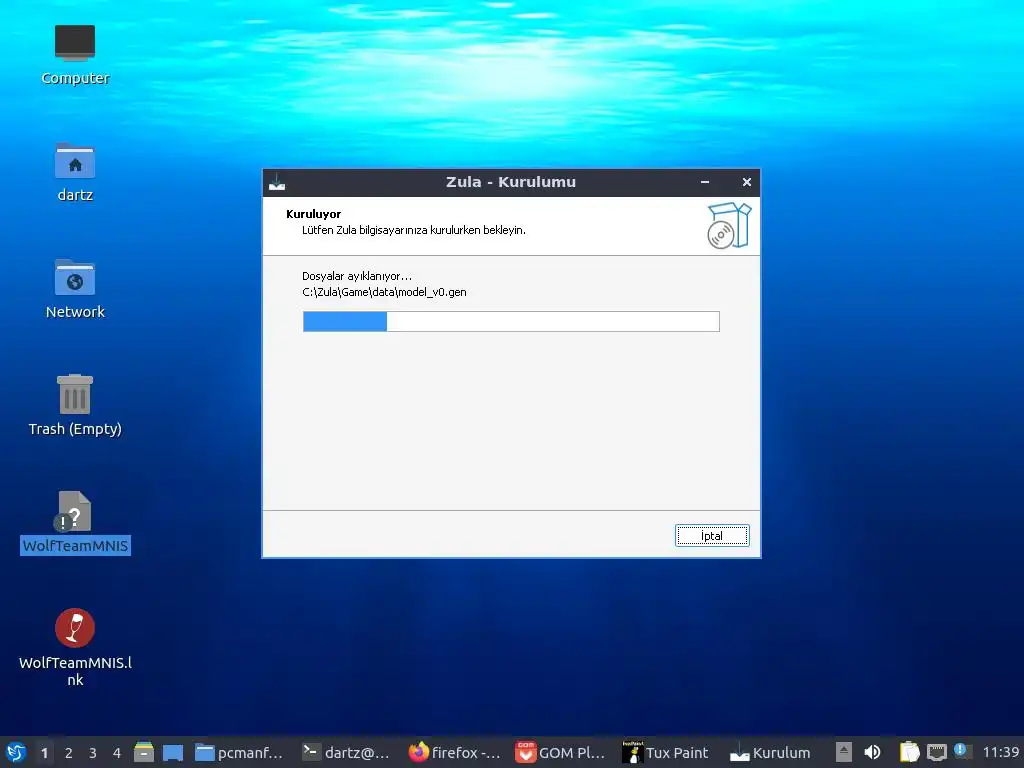Switch to workspace 3

point(93,753)
